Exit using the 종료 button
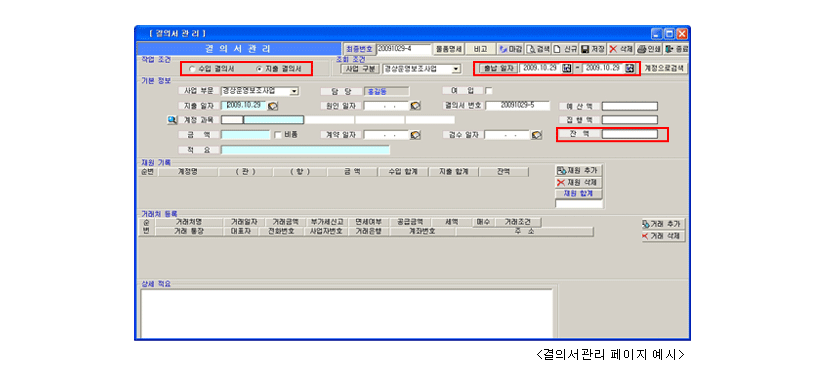825x384 pixels. coord(676,49)
